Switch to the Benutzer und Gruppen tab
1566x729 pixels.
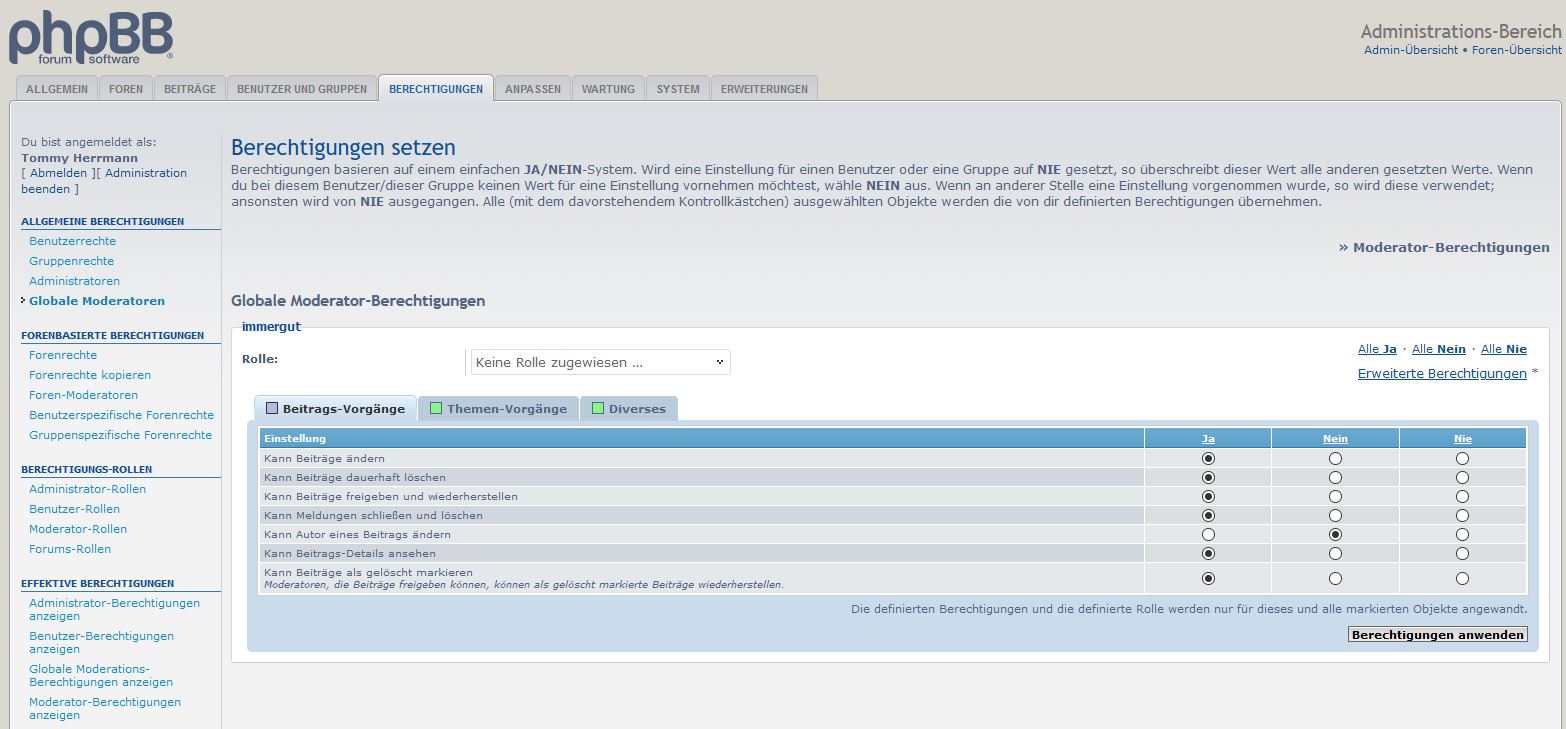302,89
